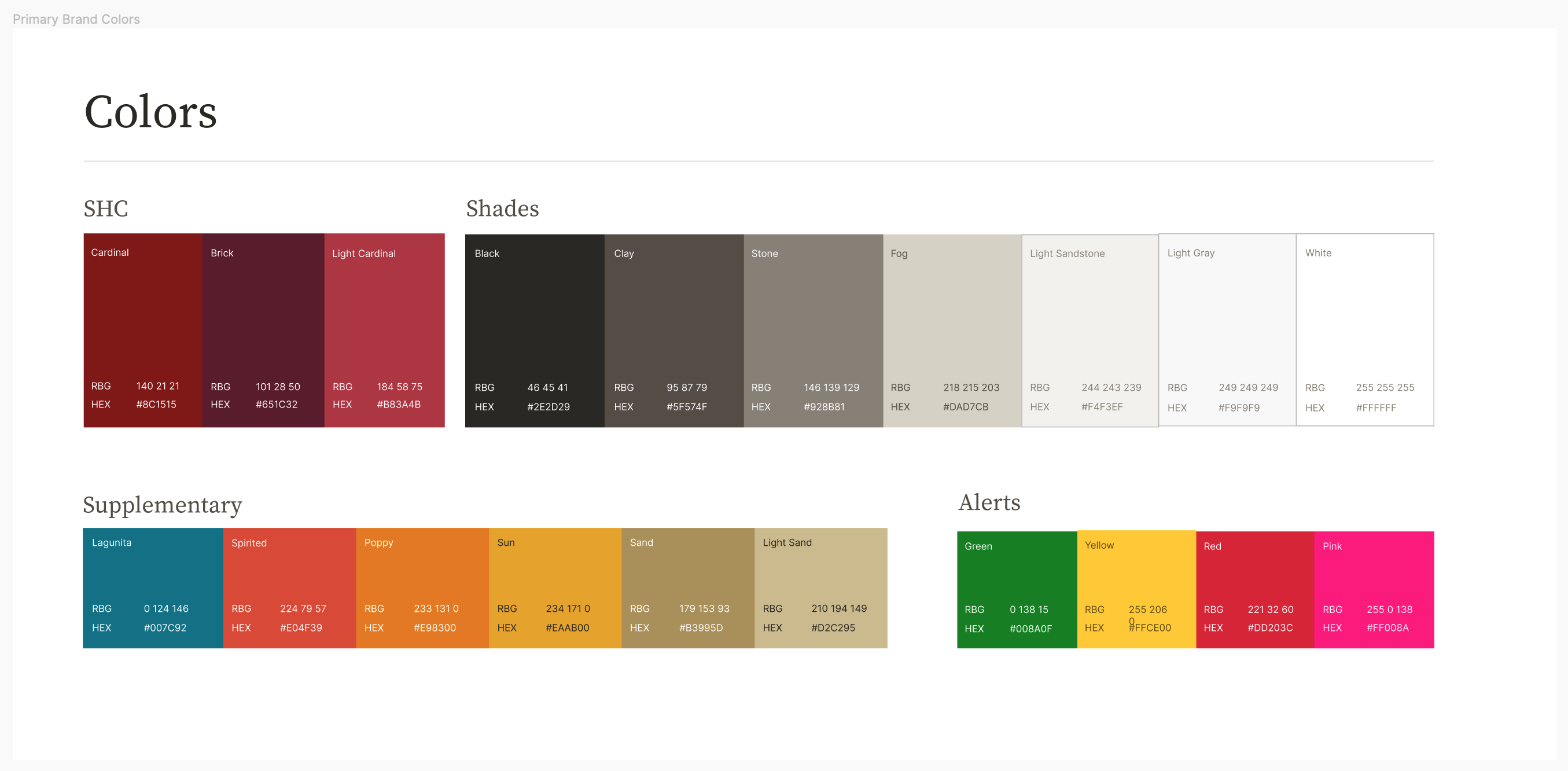This screenshot has height=771, width=1568.
Task: Select the Red alert swatch
Action: click(1255, 589)
